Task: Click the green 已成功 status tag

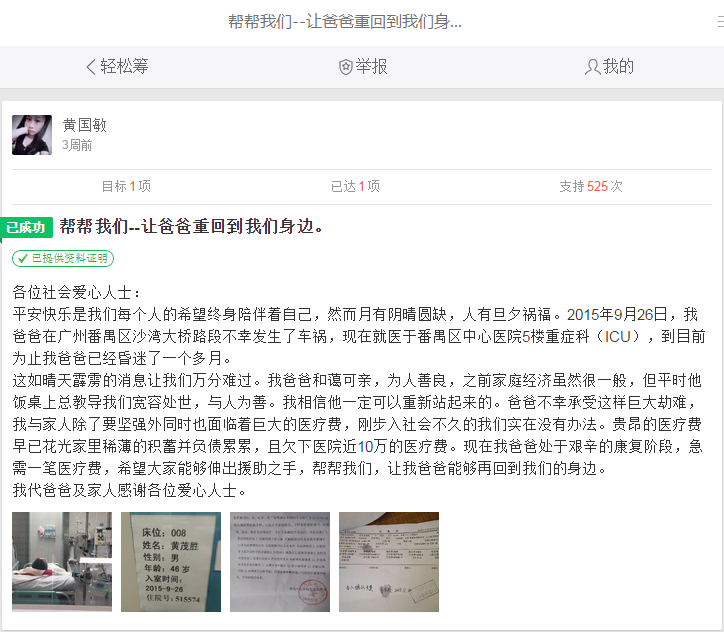Action: tap(26, 227)
